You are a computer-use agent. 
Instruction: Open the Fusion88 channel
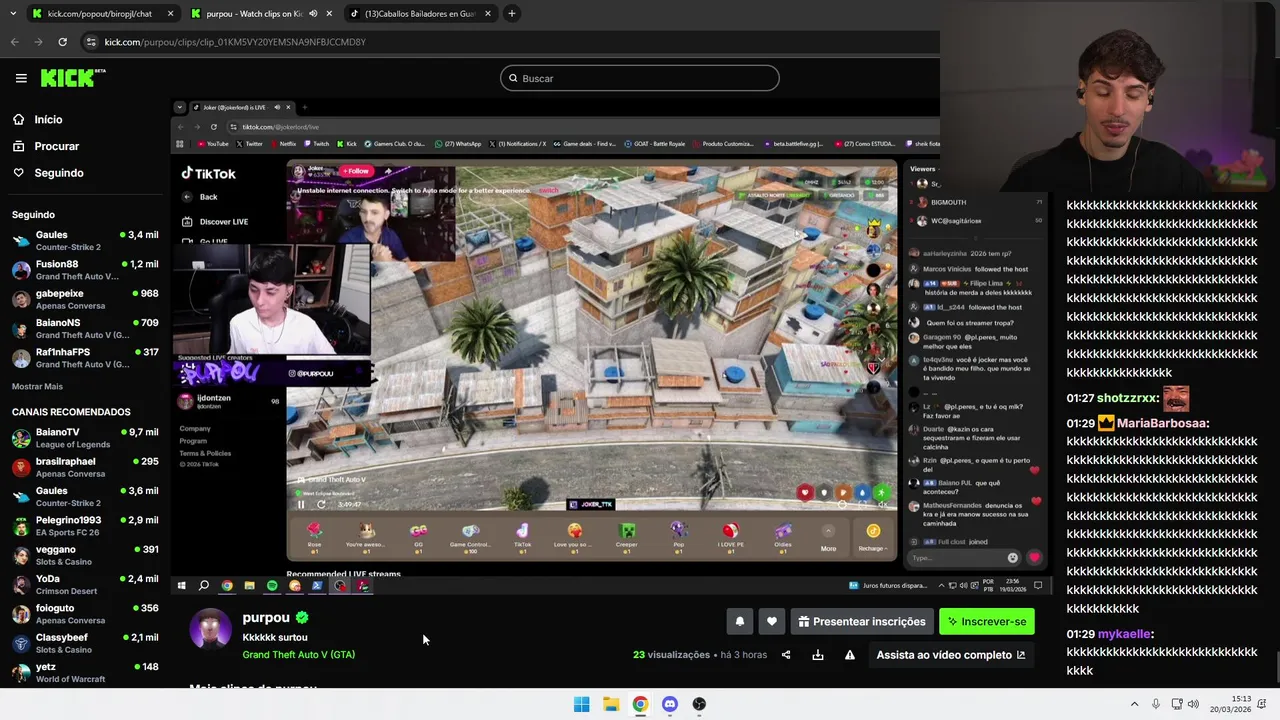point(85,270)
